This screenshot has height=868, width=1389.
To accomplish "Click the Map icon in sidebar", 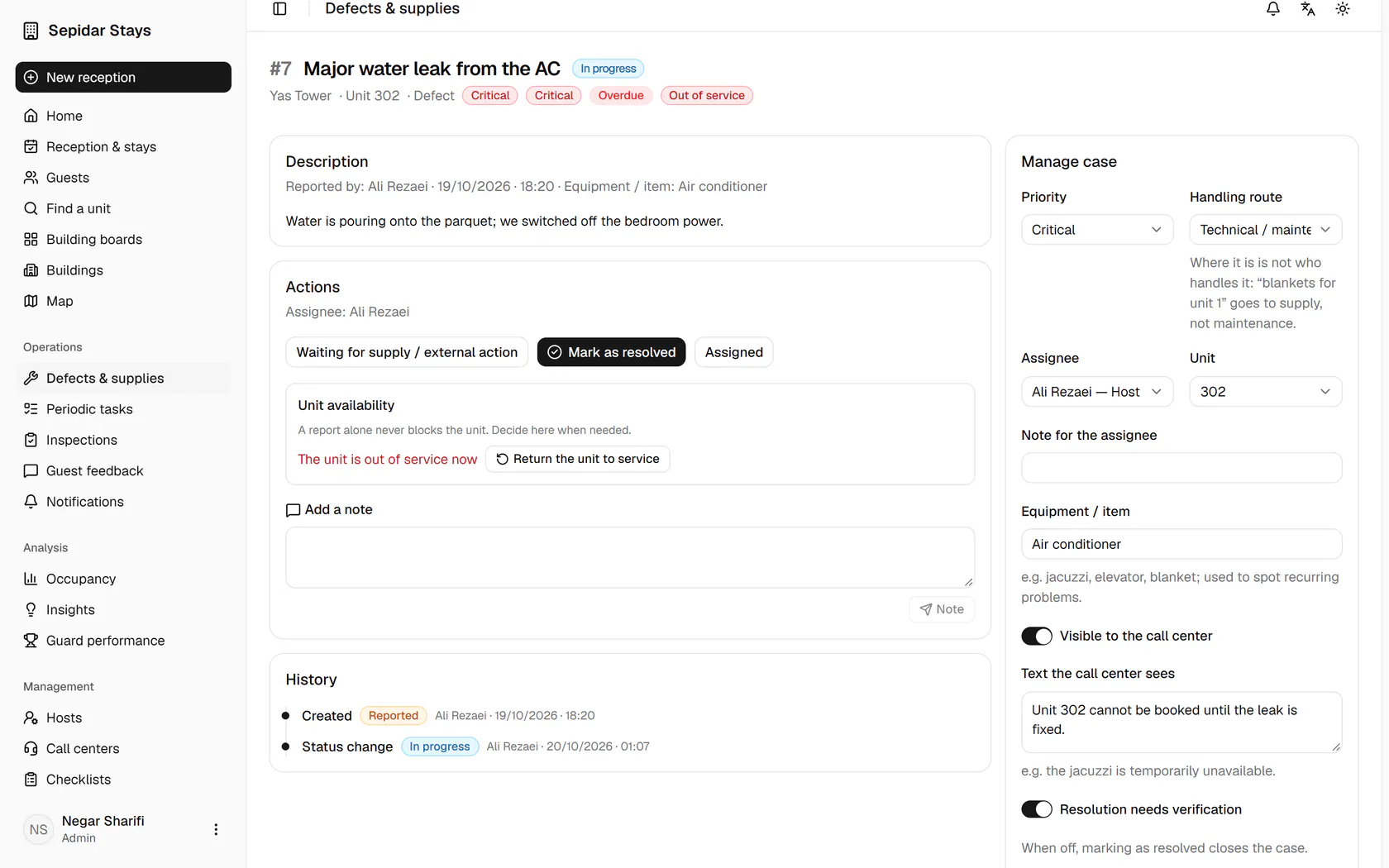I will tap(31, 301).
